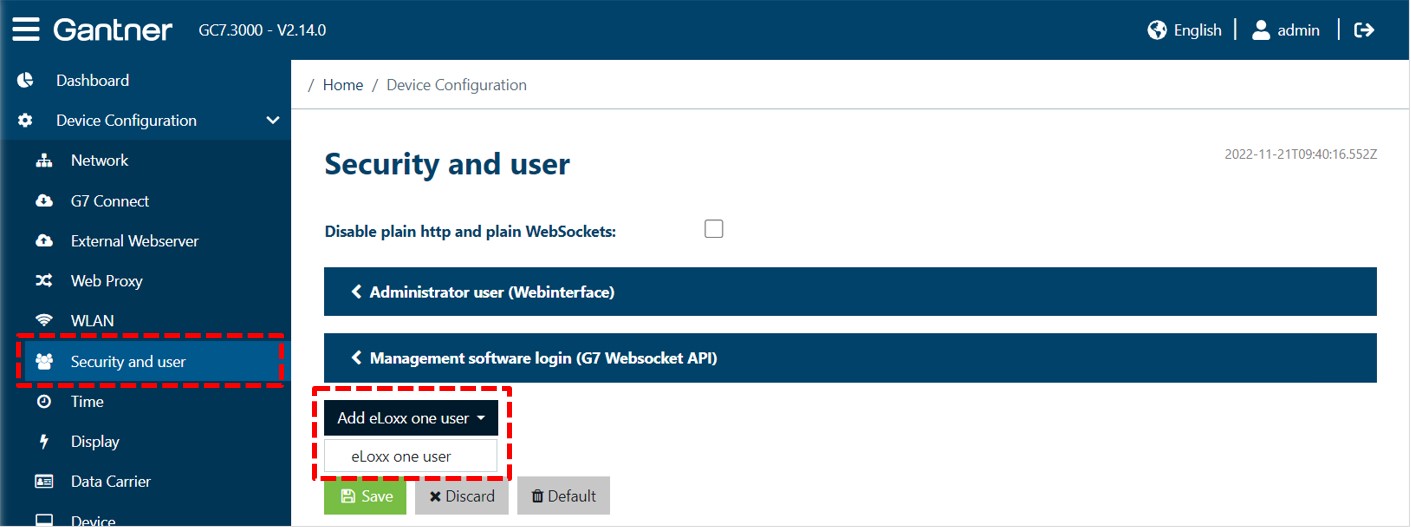Click the Dashboard pie chart icon
The image size is (1411, 527).
pos(26,80)
